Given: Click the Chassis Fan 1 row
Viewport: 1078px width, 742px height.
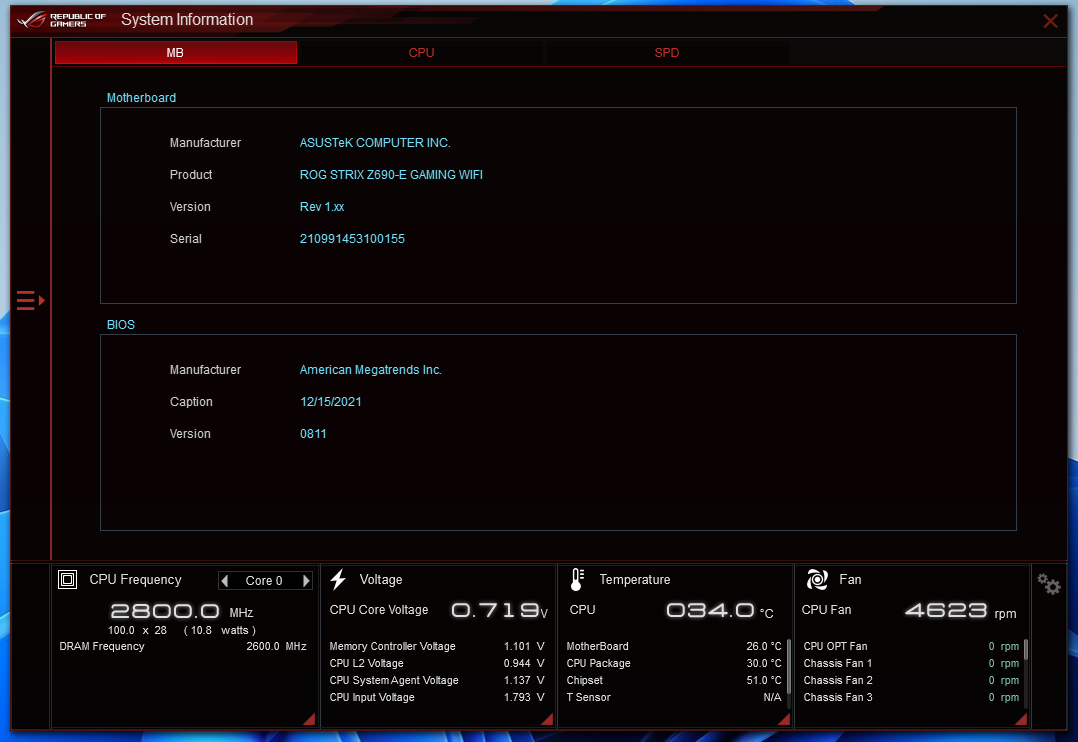Looking at the screenshot, I should click(x=911, y=664).
